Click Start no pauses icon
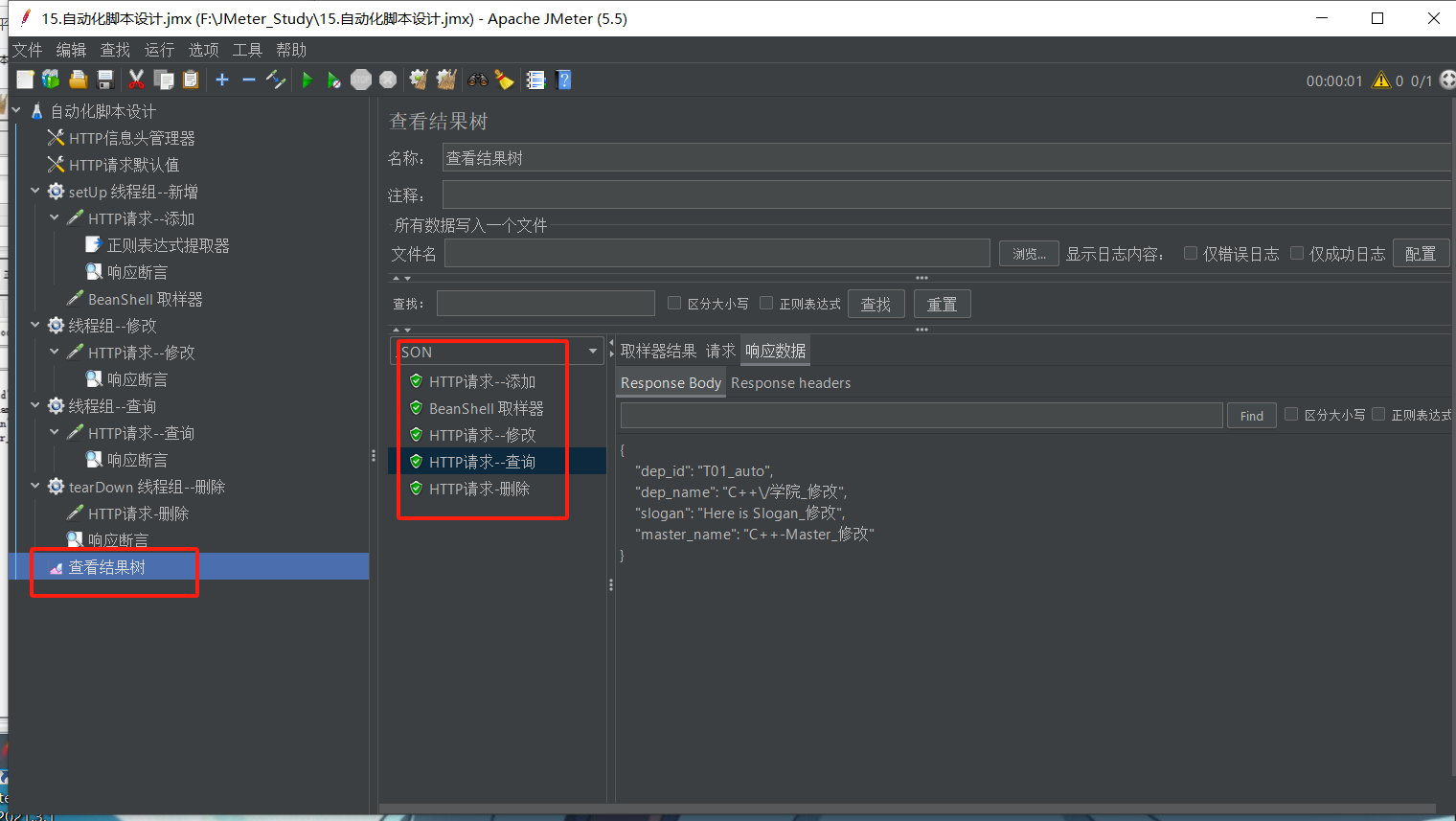1456x821 pixels. 333,80
